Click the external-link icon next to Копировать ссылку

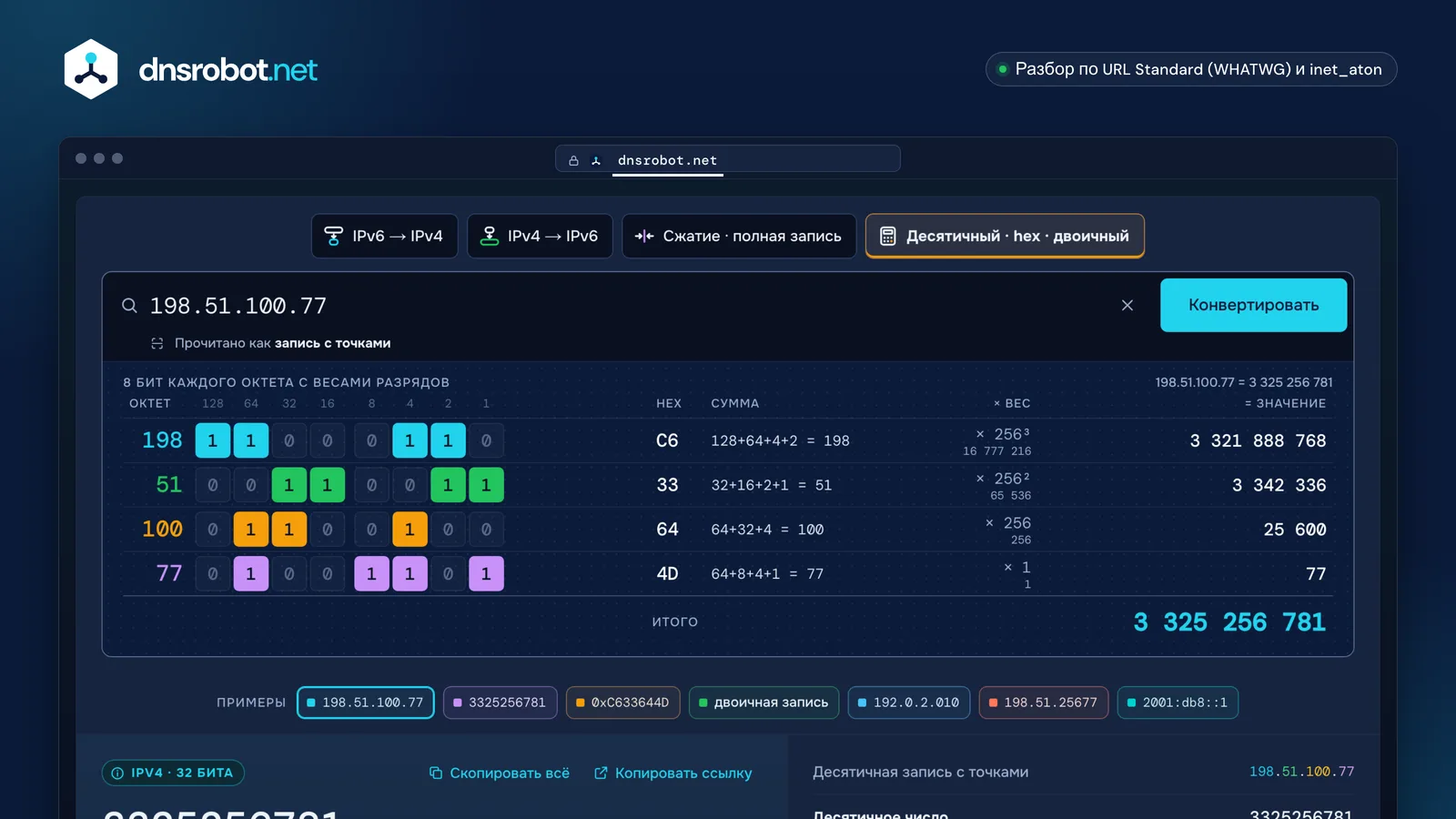(x=601, y=773)
